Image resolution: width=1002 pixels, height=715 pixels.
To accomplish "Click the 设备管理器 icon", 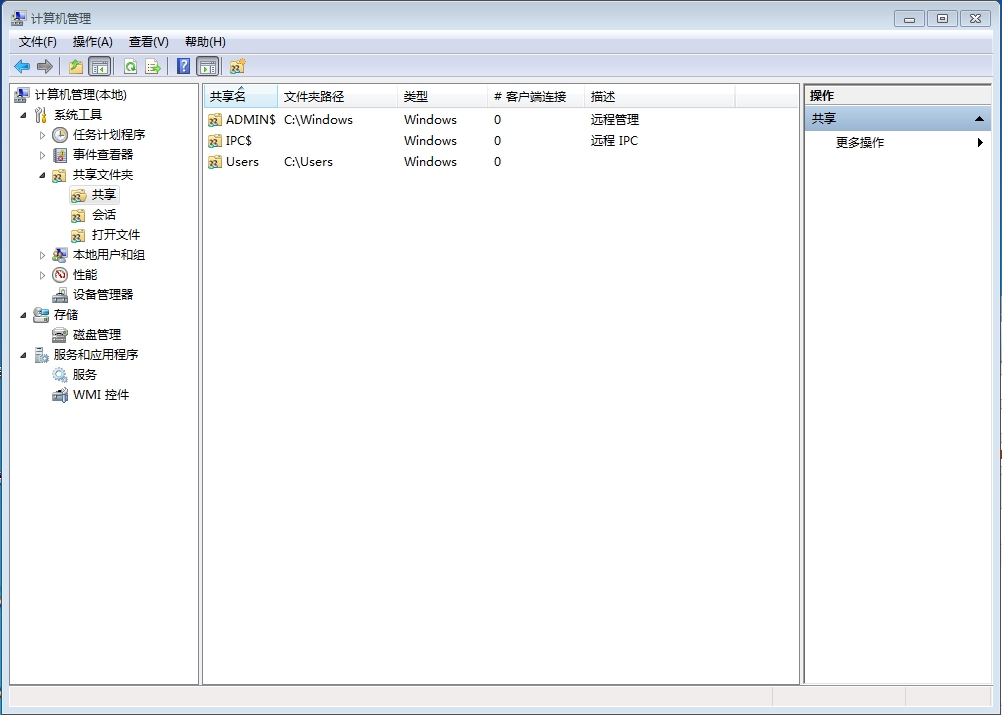I will click(60, 295).
